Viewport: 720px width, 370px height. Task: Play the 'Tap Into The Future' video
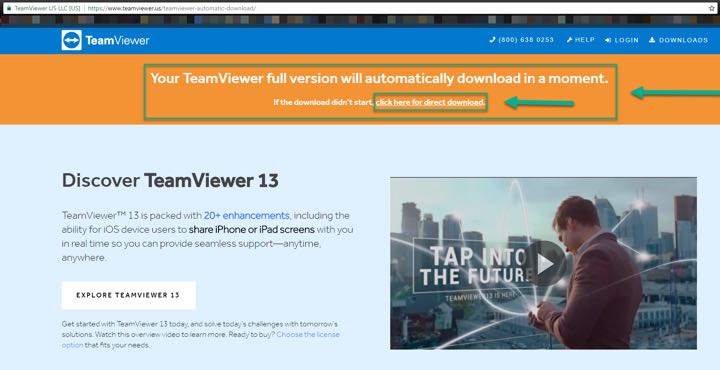(546, 264)
